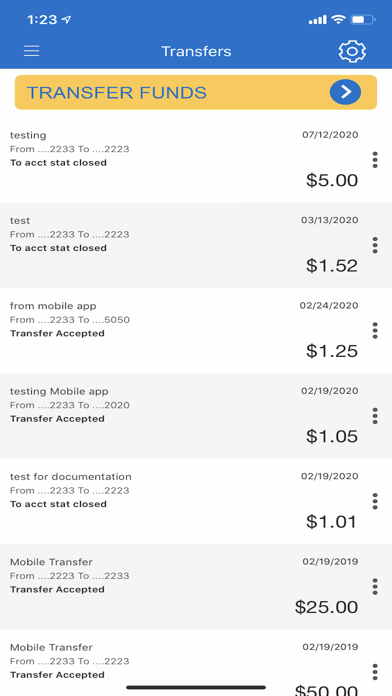Tap the home indicator bar at bottom
Screen dimensions: 392x696
pos(196,688)
